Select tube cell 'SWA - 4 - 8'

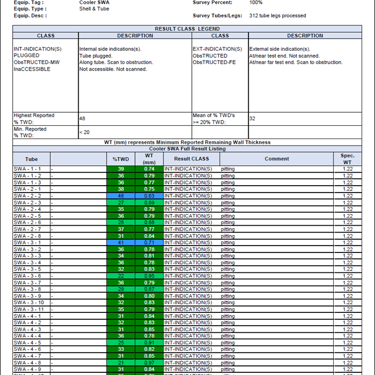click(x=32, y=362)
